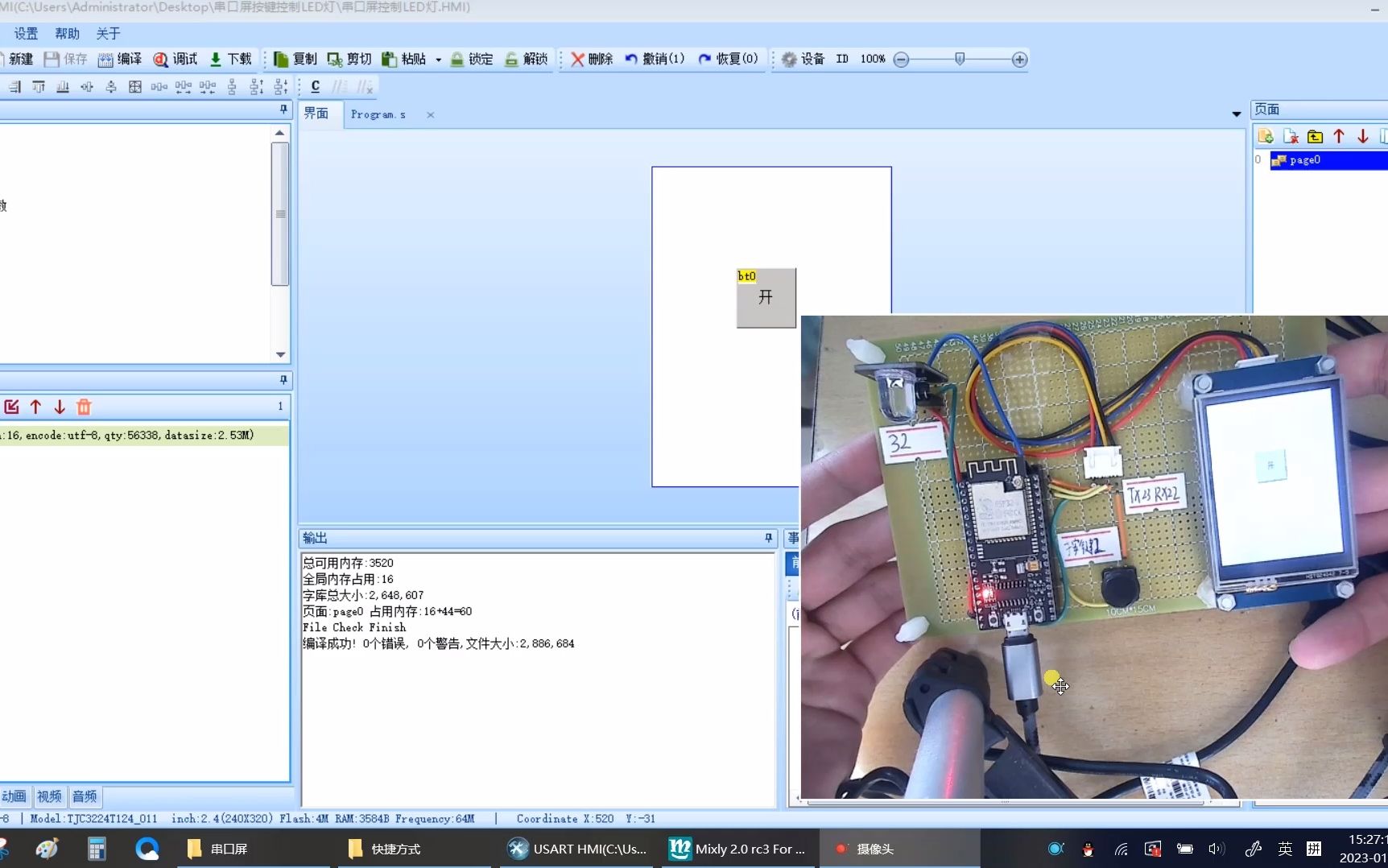This screenshot has height=868, width=1388.
Task: Open the 设置 menu
Action: click(x=25, y=33)
